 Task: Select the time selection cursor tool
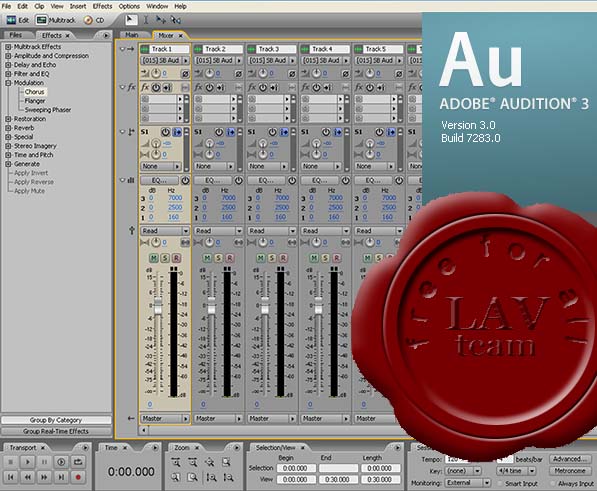(x=146, y=20)
